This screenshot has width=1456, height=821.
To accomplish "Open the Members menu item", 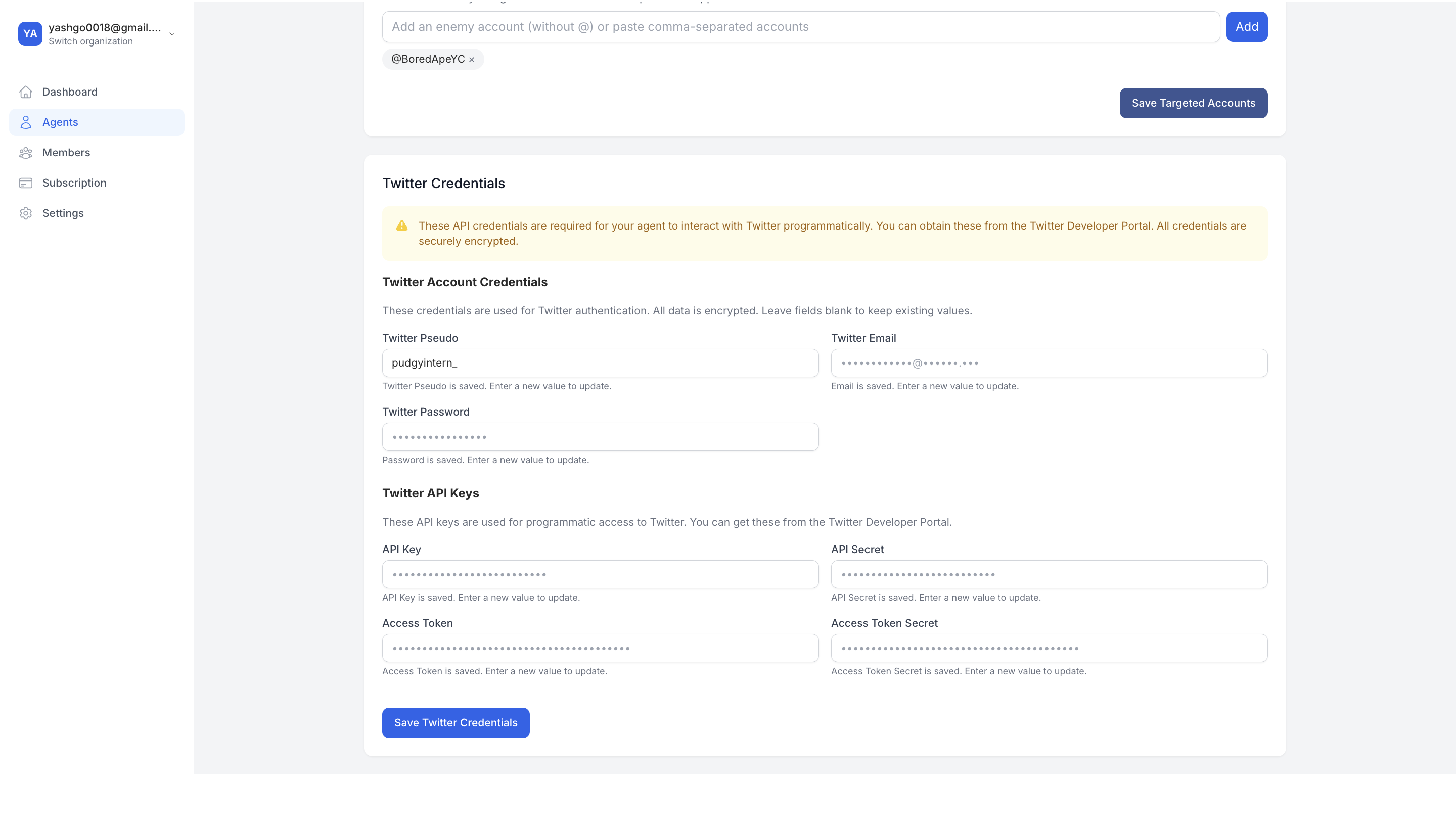I will tap(66, 153).
